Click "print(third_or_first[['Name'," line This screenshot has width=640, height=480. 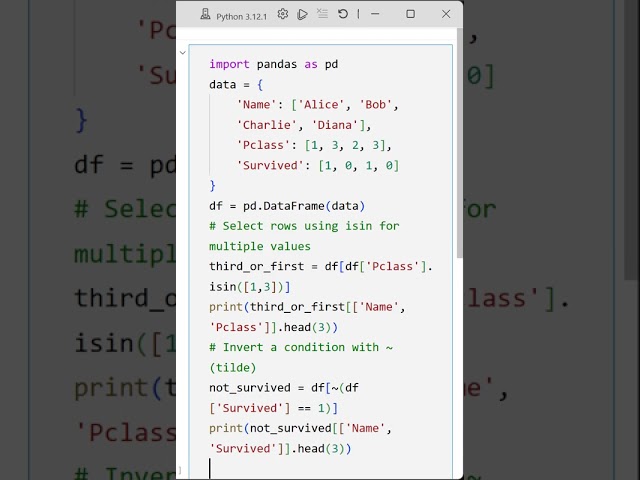307,307
